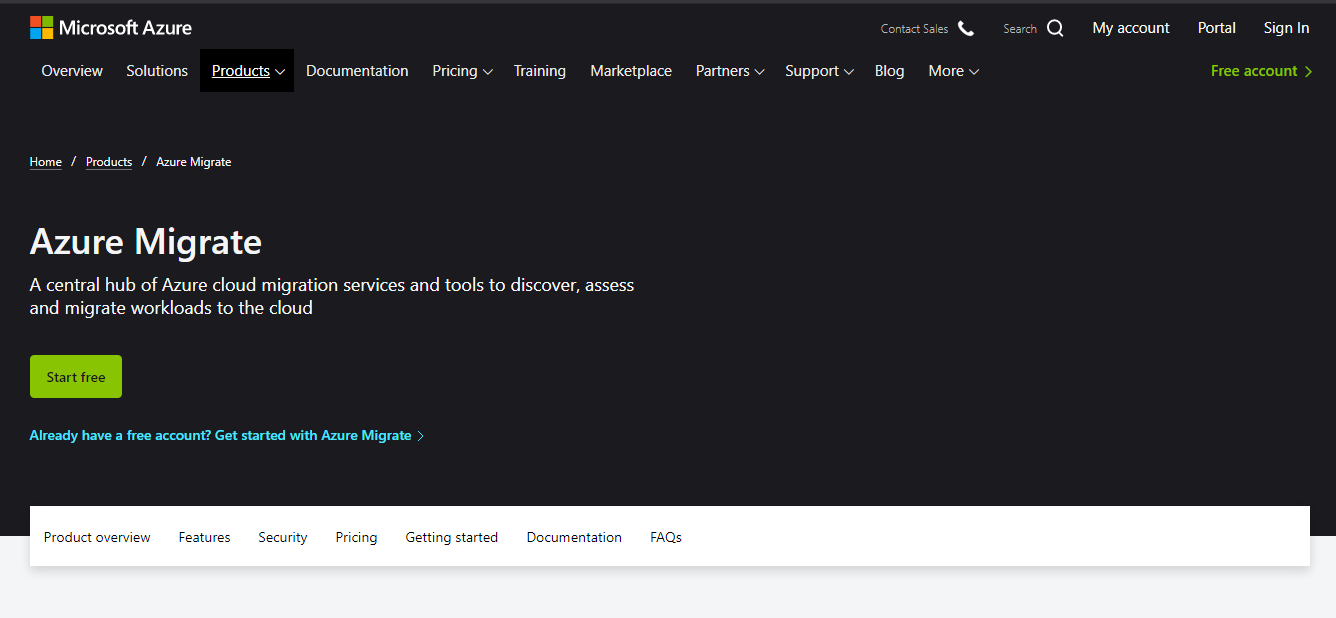Select the Features tab
Screen dimensions: 1336x618
tap(204, 537)
